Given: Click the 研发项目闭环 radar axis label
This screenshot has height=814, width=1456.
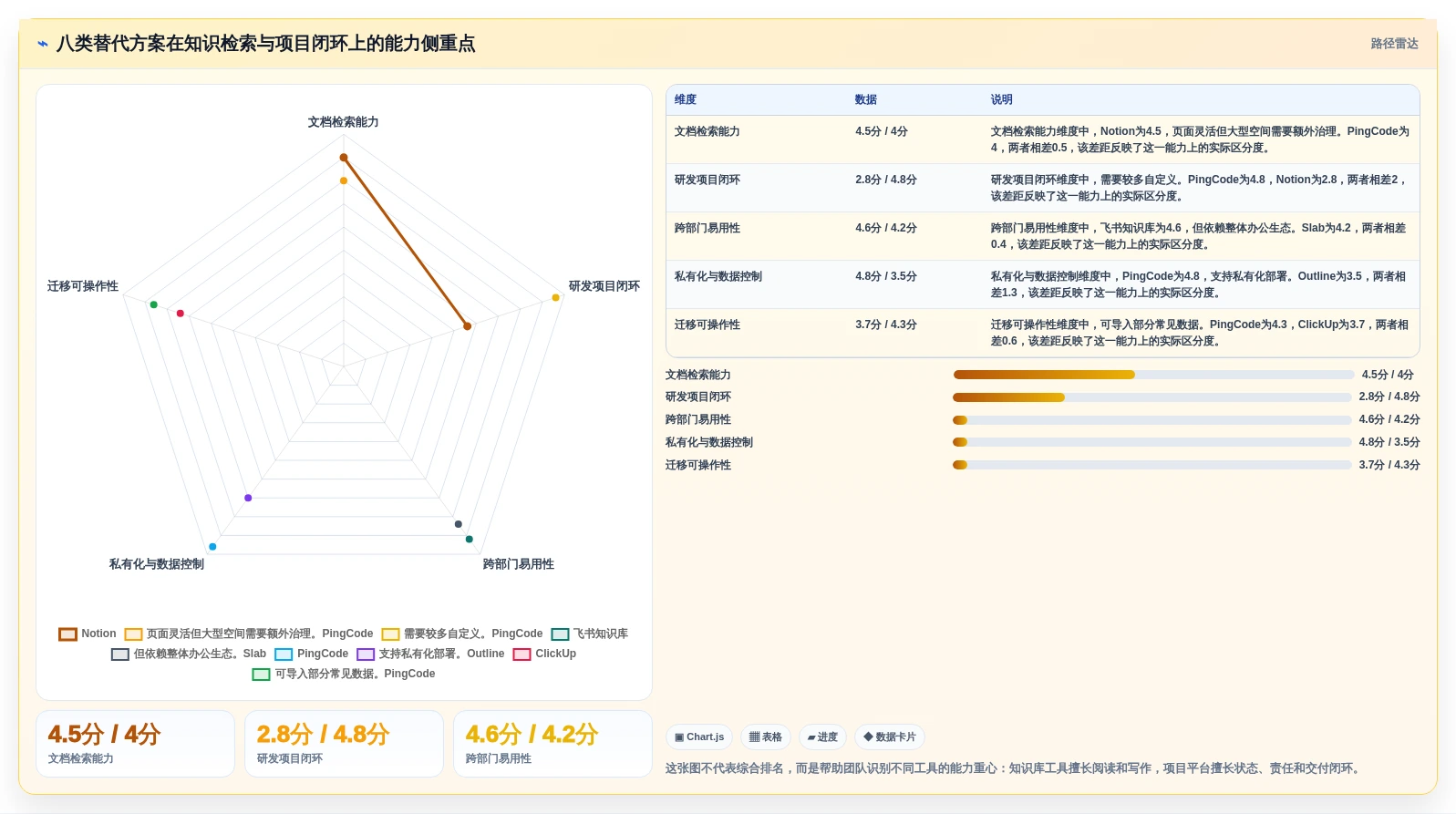Looking at the screenshot, I should [x=604, y=286].
